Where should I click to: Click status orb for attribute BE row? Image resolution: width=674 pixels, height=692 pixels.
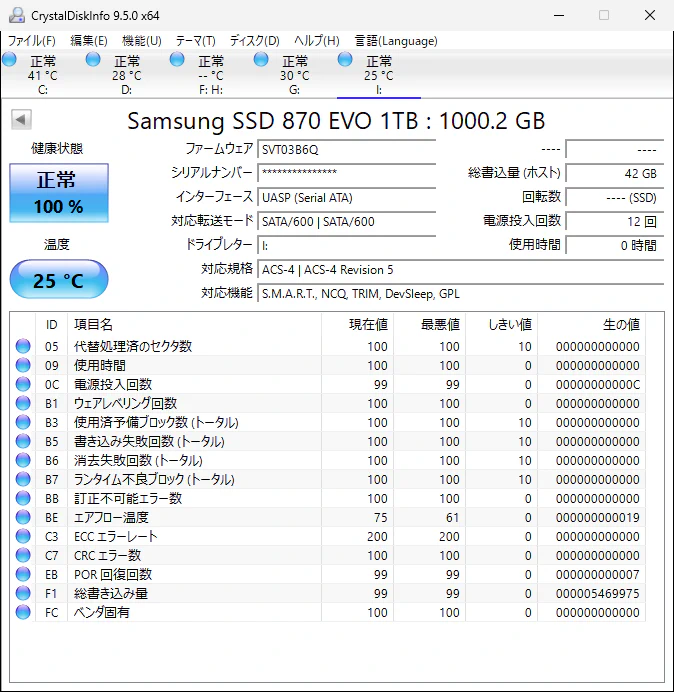coord(23,517)
